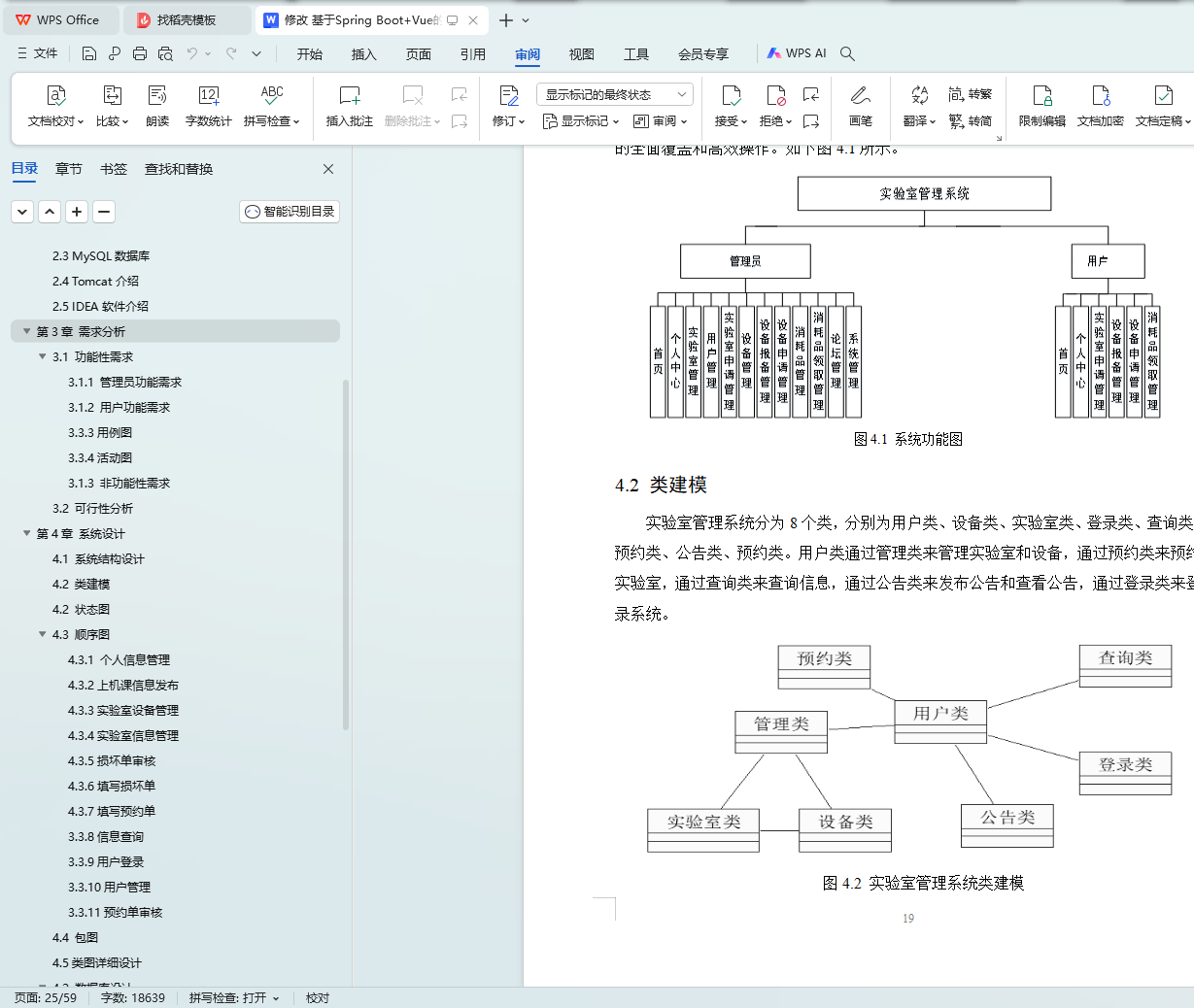Go to 4.3.3 实验室设备管理 in outline
This screenshot has width=1194, height=1008.
click(123, 710)
